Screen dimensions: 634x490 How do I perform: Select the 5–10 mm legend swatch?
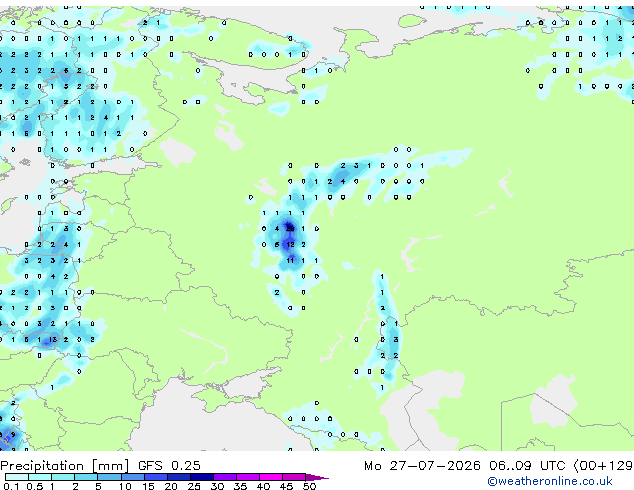[109, 477]
